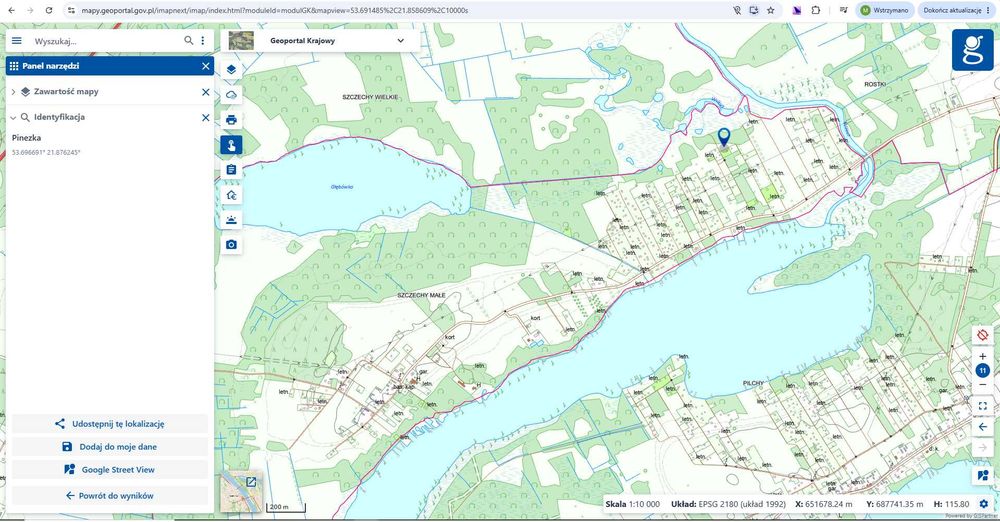Image resolution: width=1000 pixels, height=522 pixels.
Task: Open the cloud data services tool
Action: pos(231,94)
